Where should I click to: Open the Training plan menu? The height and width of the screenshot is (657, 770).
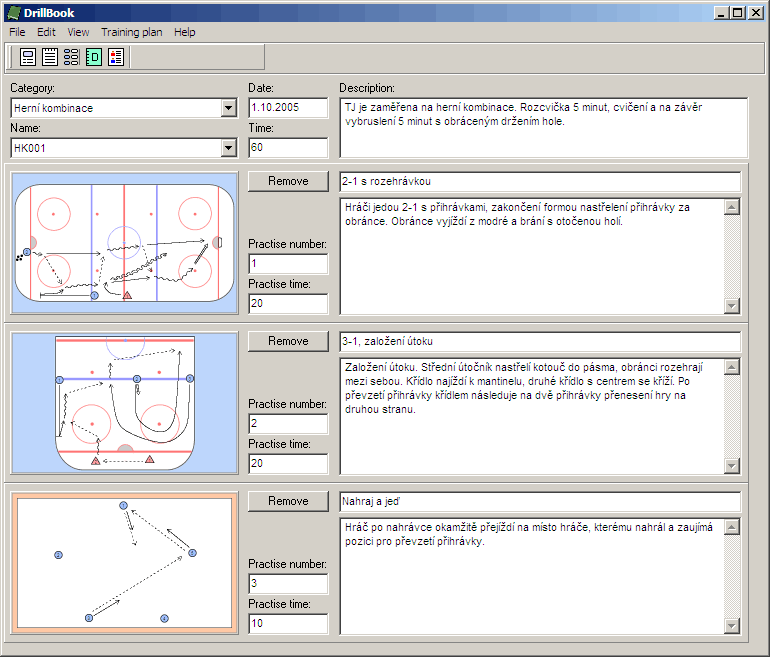(x=131, y=32)
